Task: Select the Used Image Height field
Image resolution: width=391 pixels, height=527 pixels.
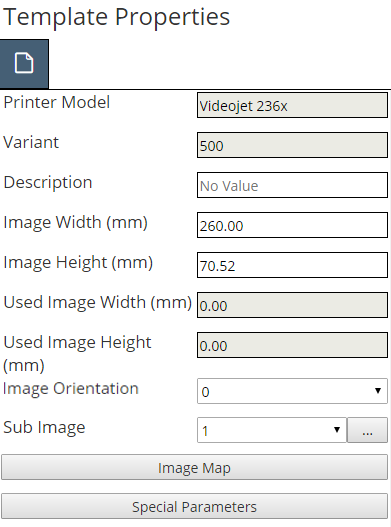Action: pos(292,345)
